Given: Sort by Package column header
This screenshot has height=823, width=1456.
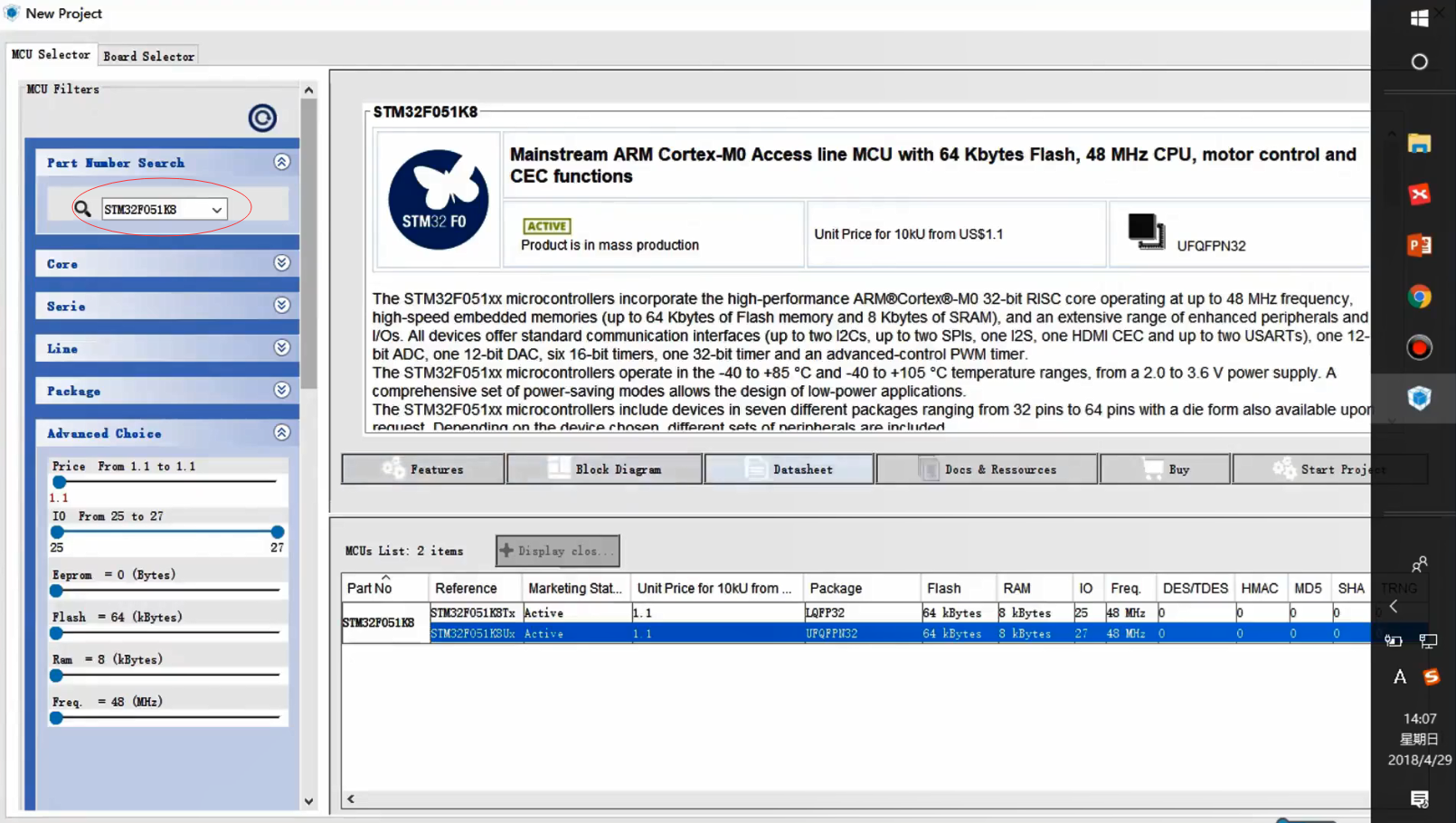Looking at the screenshot, I should (x=861, y=588).
